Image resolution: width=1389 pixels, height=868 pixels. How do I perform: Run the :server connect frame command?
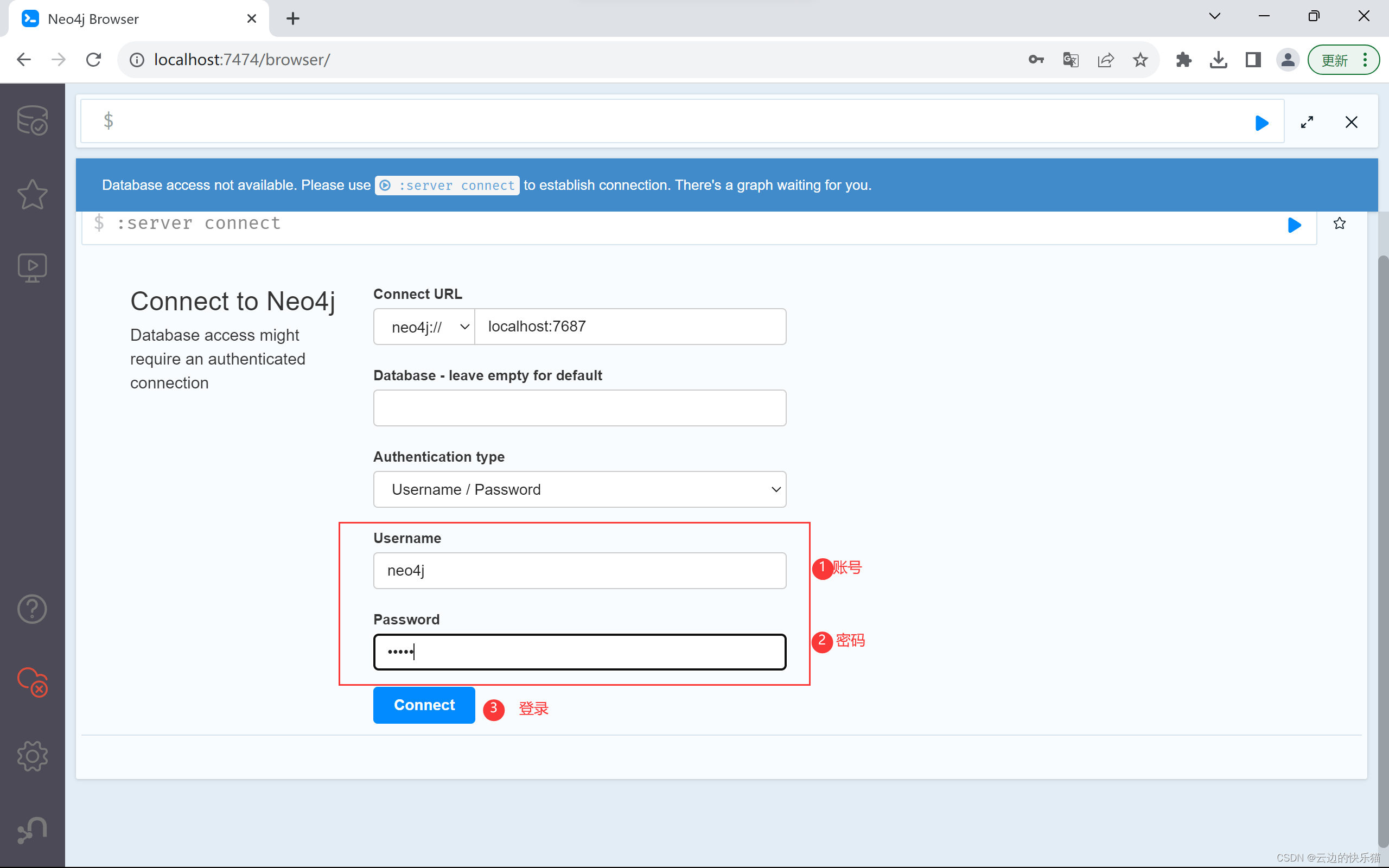pyautogui.click(x=1294, y=225)
